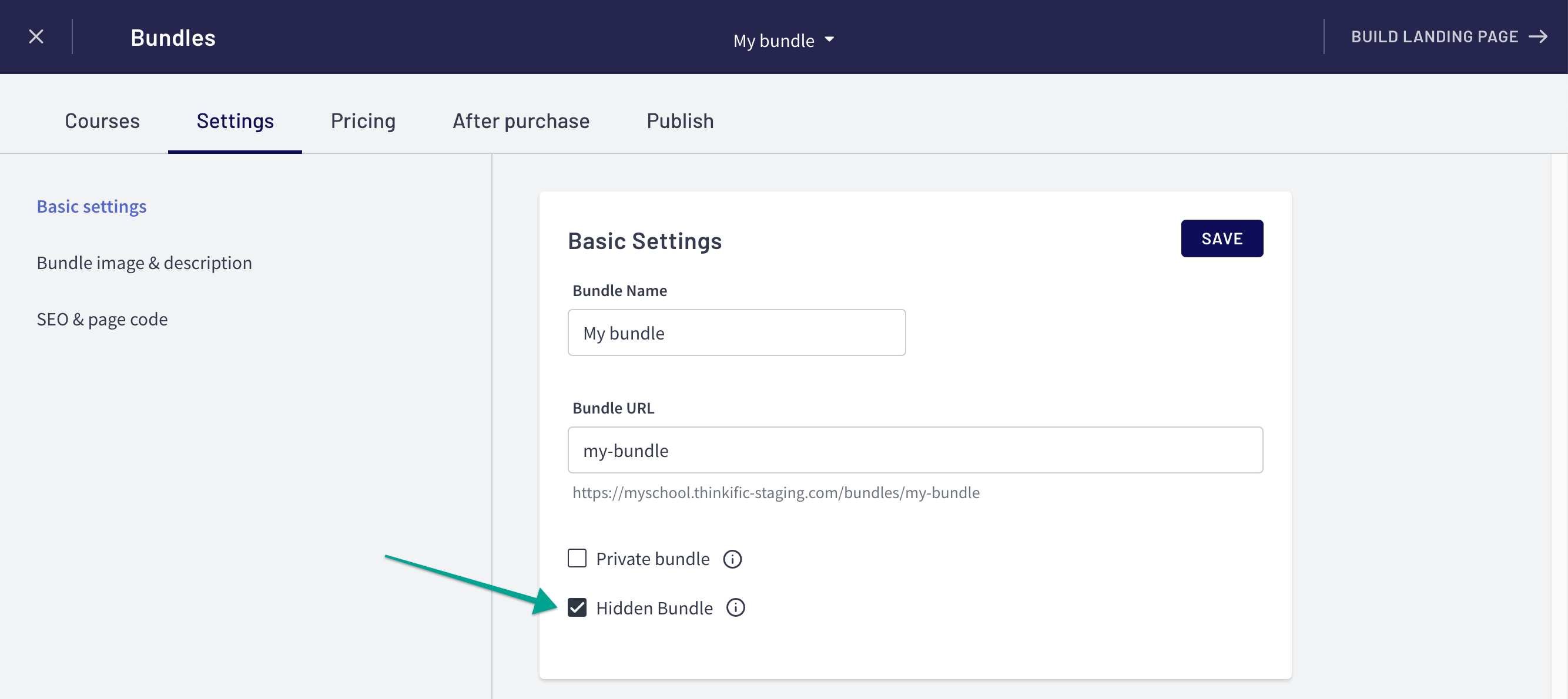This screenshot has height=699, width=1568.
Task: Close the Bundles editor with the X icon
Action: pyautogui.click(x=36, y=36)
